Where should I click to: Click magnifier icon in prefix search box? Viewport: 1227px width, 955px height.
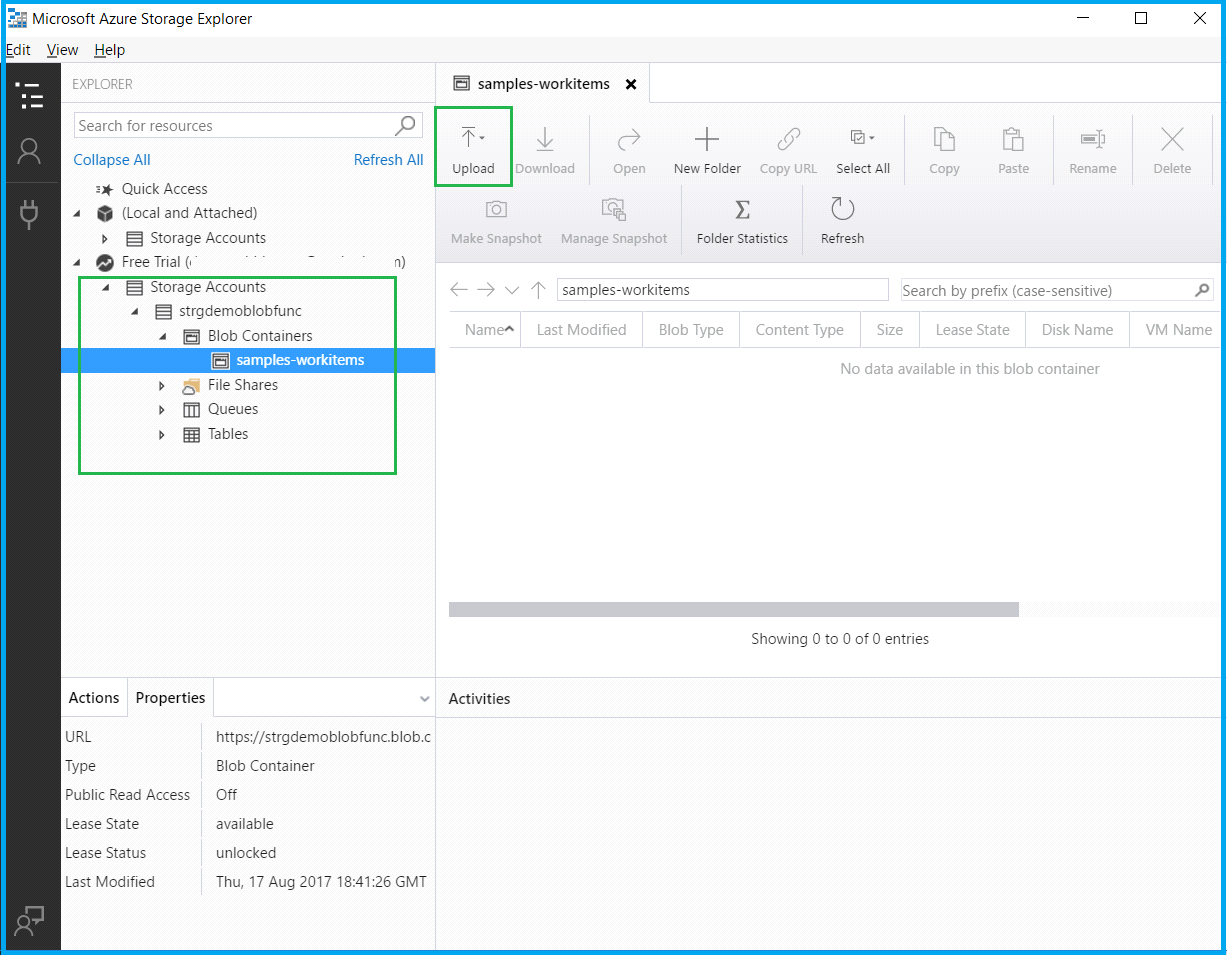(x=1203, y=290)
